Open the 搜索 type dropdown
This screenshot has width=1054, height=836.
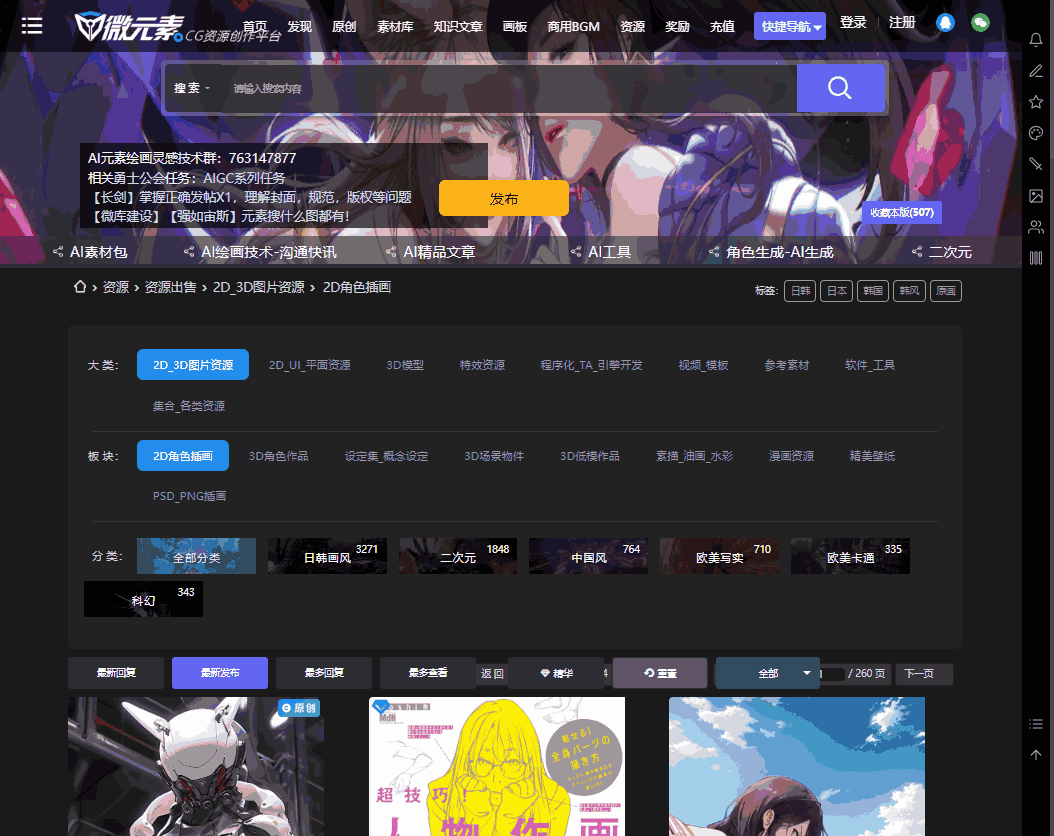192,88
